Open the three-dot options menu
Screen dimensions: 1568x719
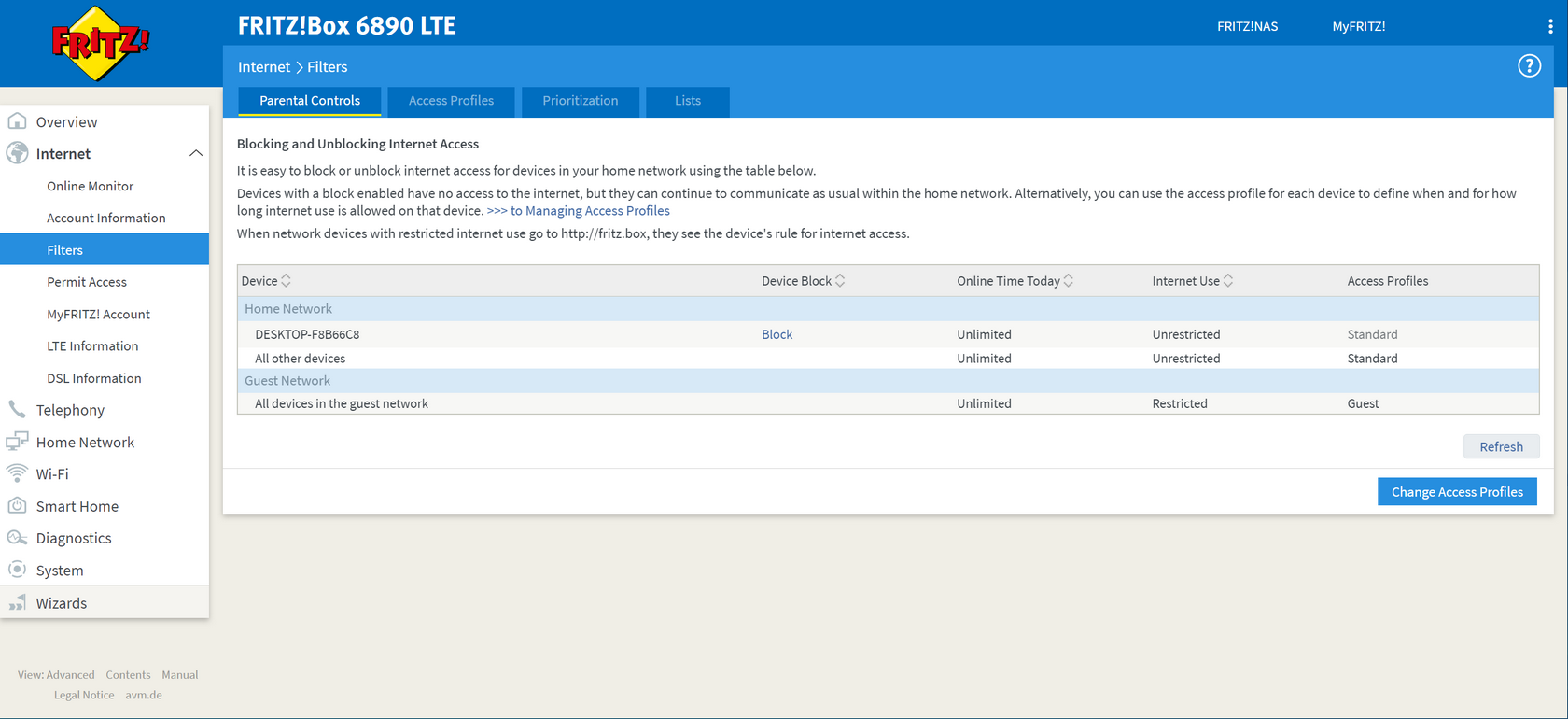[1550, 27]
